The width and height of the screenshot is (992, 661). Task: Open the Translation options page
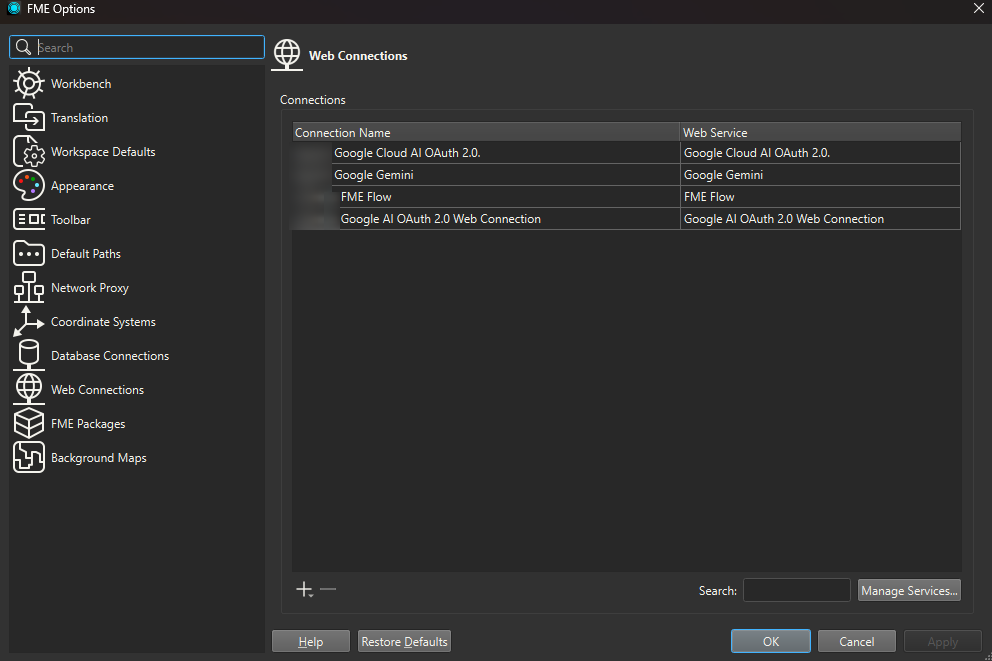coord(79,118)
